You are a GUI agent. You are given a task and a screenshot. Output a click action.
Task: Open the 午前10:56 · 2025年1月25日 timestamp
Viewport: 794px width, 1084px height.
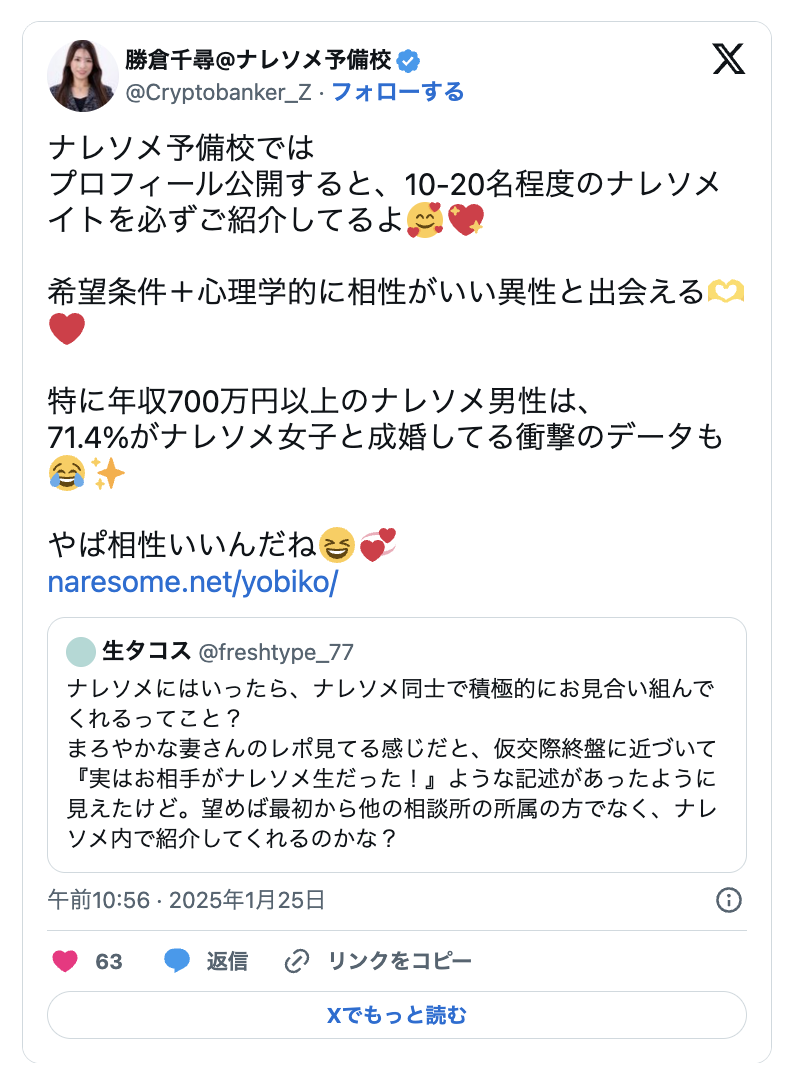tap(187, 900)
